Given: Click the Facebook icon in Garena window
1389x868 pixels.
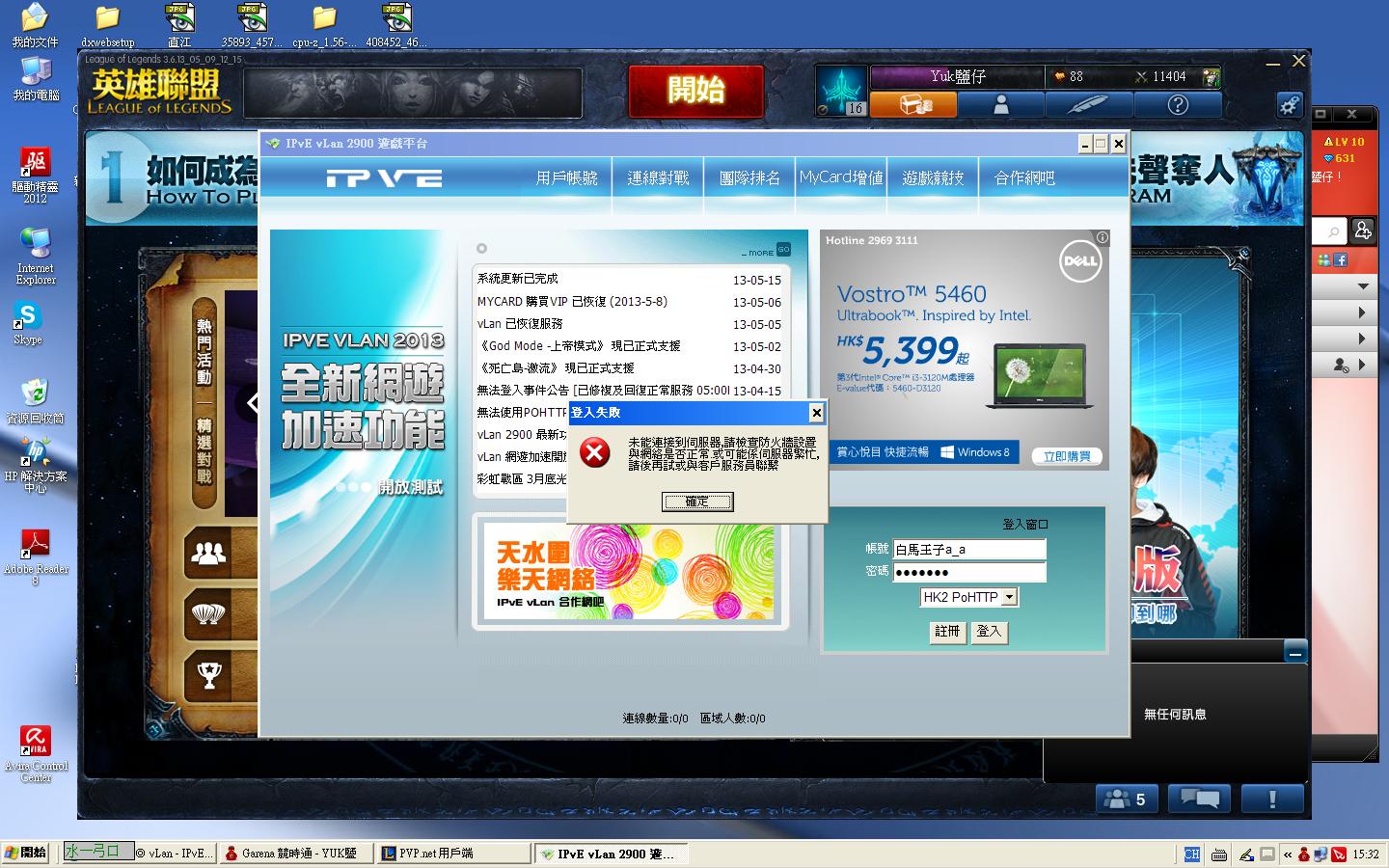Looking at the screenshot, I should click(x=1341, y=260).
